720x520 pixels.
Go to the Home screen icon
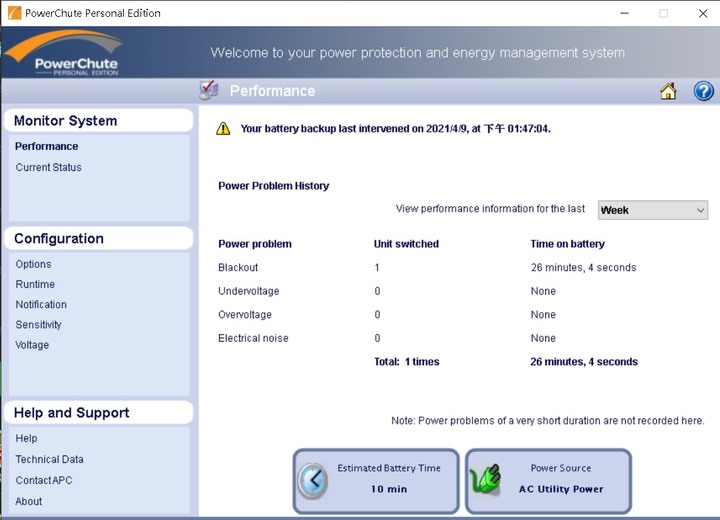click(x=668, y=91)
